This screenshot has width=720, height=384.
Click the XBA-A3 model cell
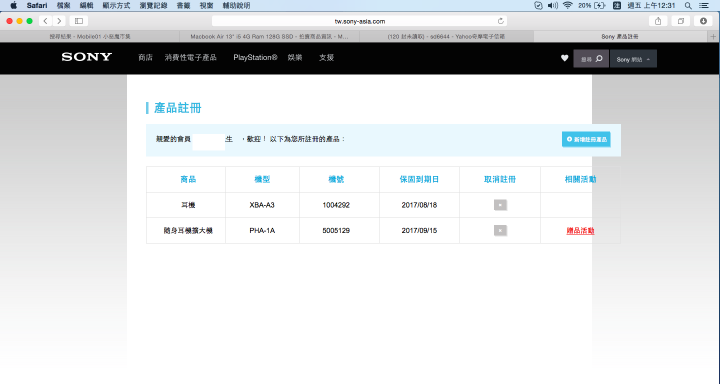point(262,205)
